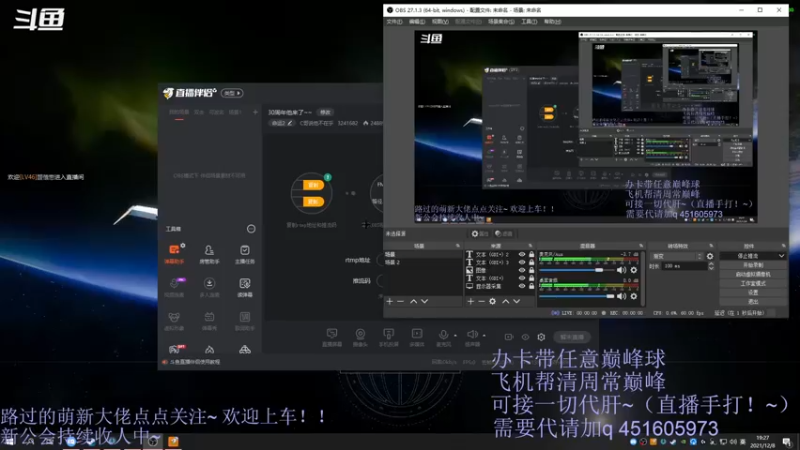Edit the room title pencil icon
The width and height of the screenshot is (800, 450).
290,123
